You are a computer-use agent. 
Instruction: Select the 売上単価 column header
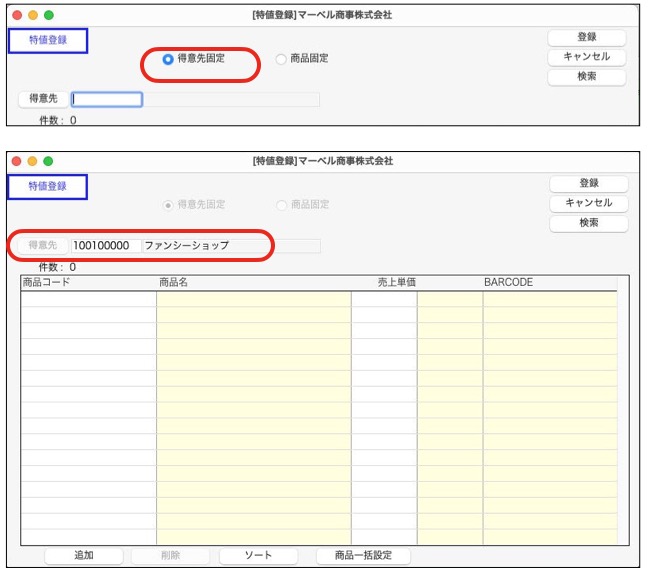(396, 283)
